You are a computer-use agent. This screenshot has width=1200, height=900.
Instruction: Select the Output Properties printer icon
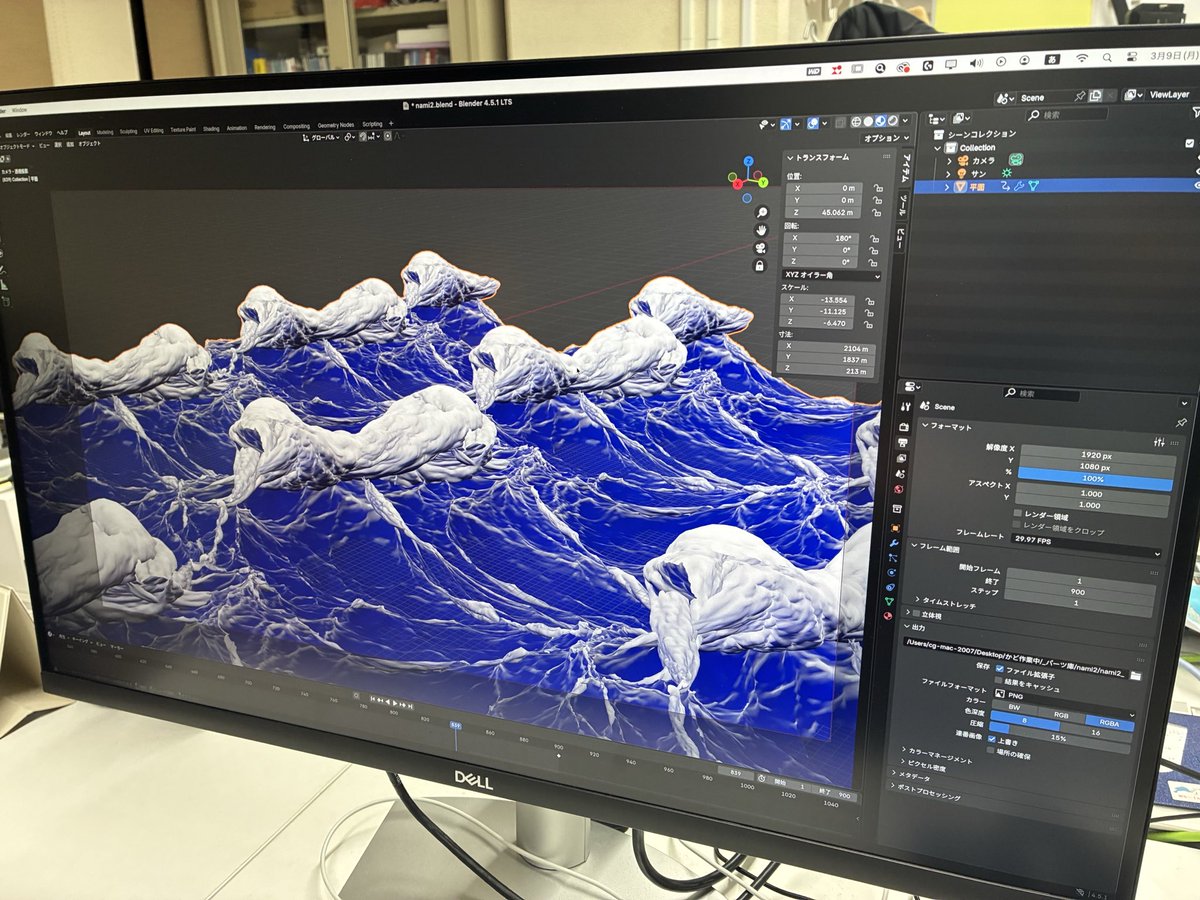[903, 441]
